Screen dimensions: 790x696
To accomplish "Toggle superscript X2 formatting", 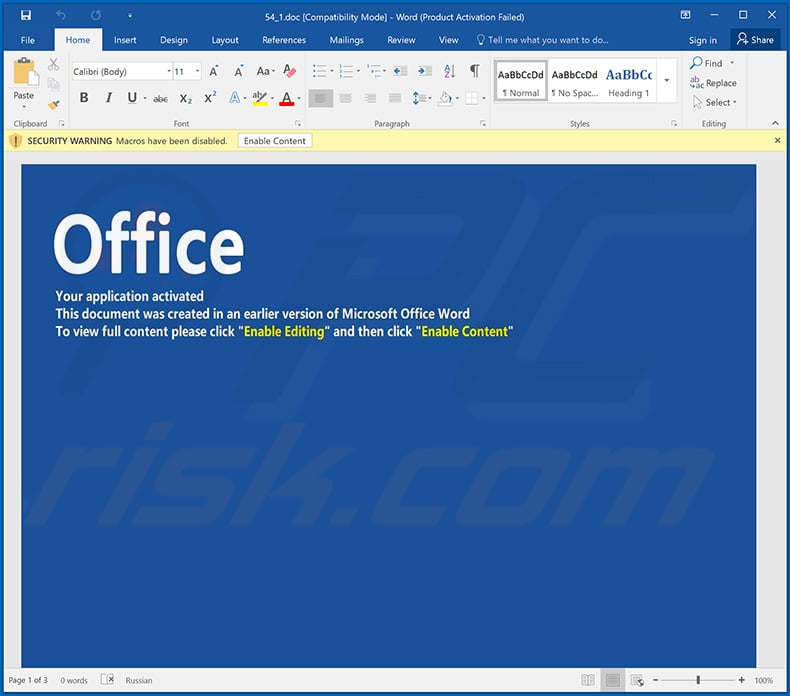I will 210,98.
